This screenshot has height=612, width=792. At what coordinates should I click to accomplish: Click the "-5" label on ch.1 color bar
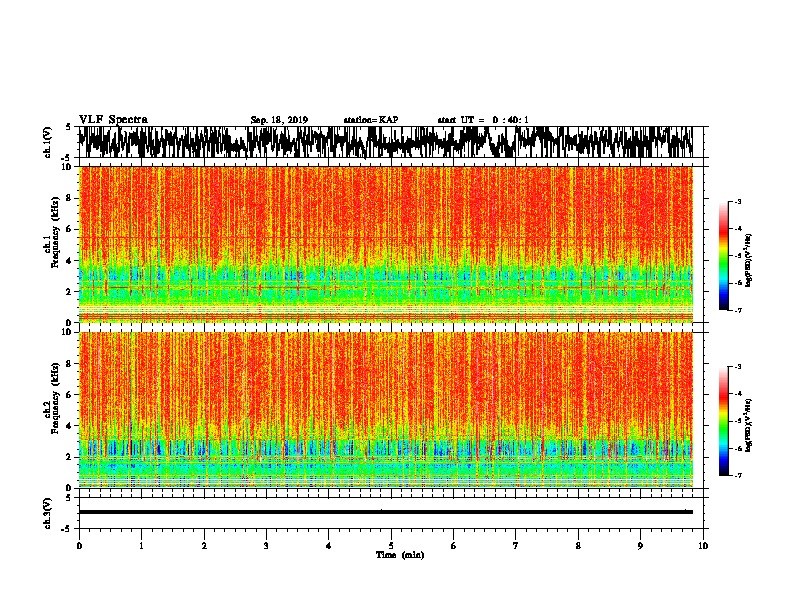point(738,256)
